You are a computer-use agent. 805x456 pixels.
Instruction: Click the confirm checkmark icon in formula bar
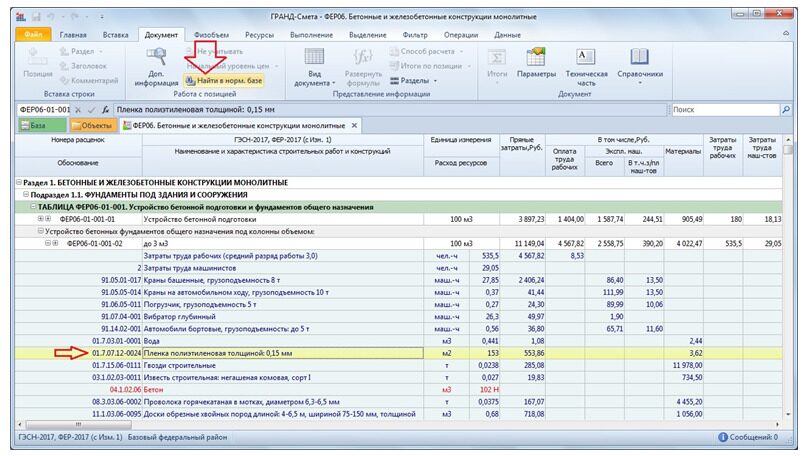(x=91, y=109)
